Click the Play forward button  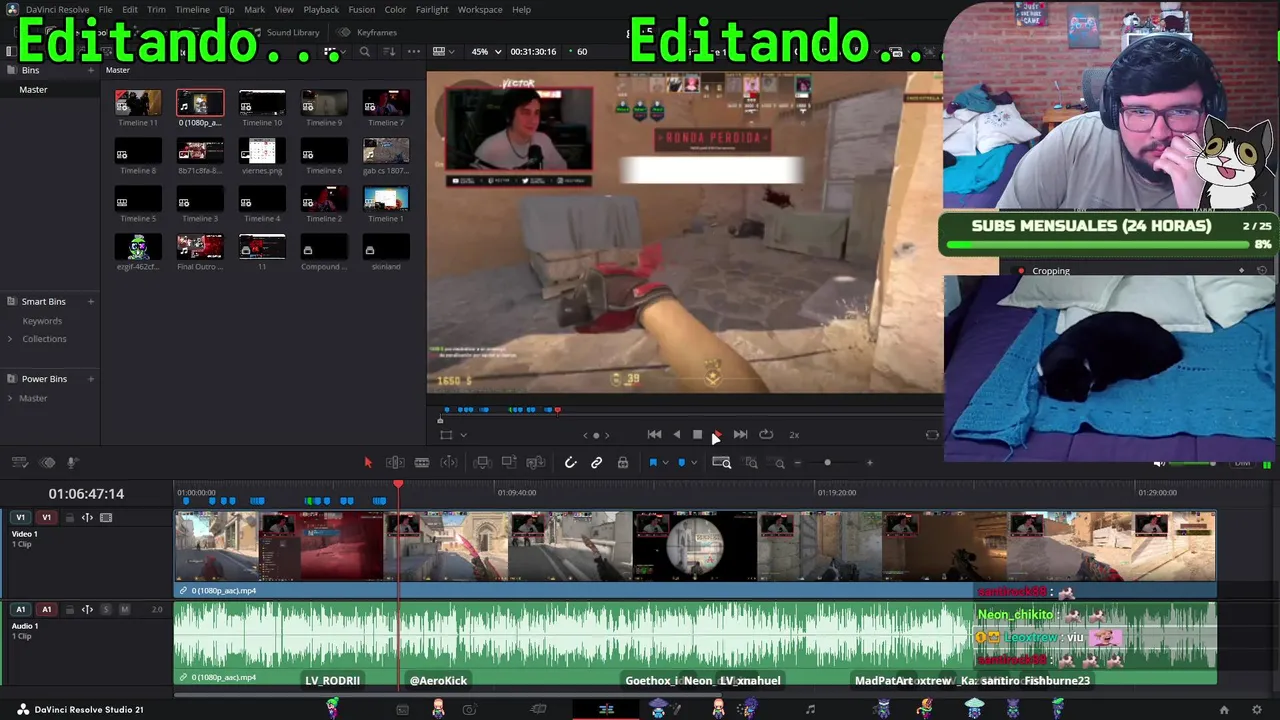pyautogui.click(x=717, y=434)
